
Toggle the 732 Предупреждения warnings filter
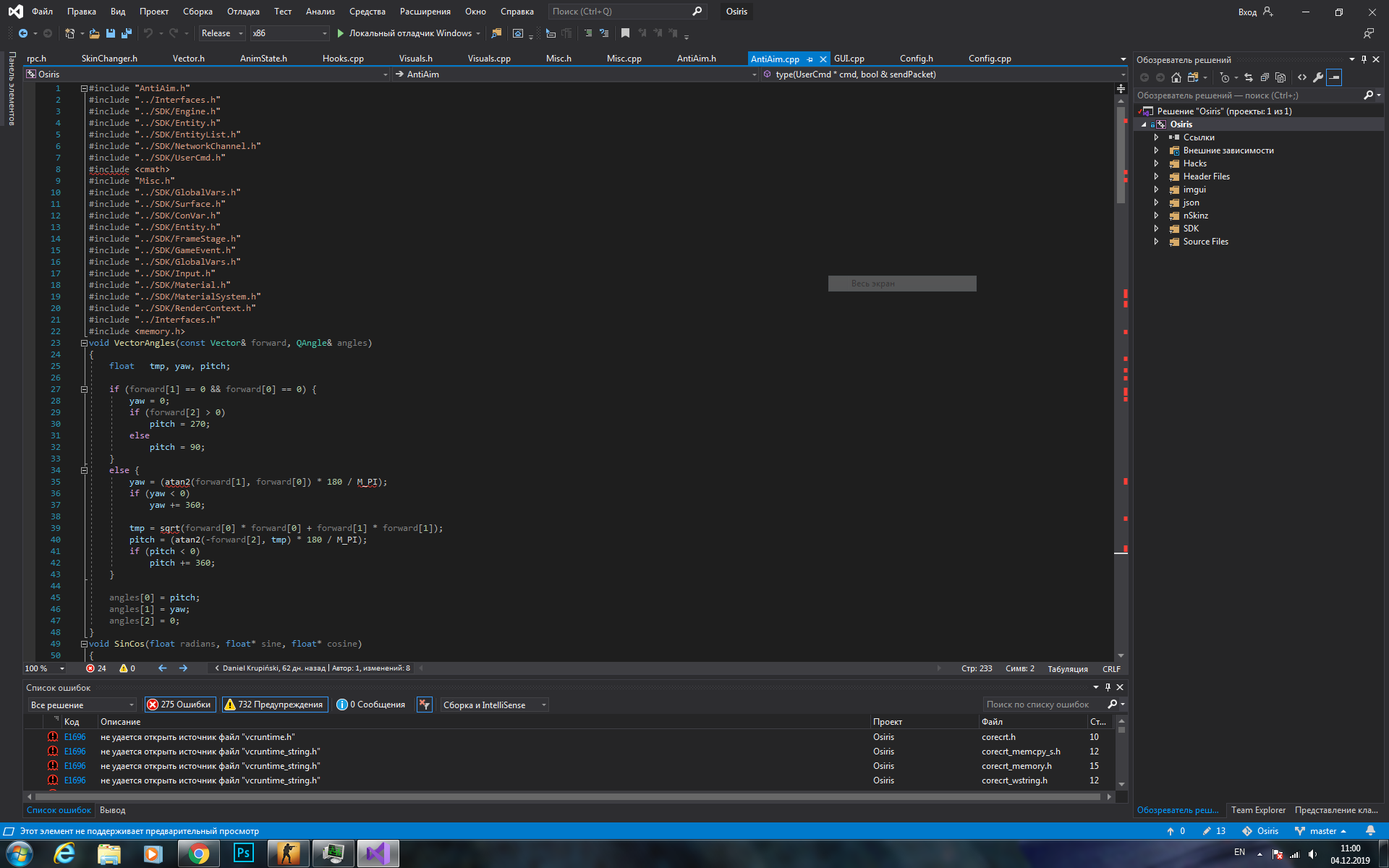[x=275, y=704]
